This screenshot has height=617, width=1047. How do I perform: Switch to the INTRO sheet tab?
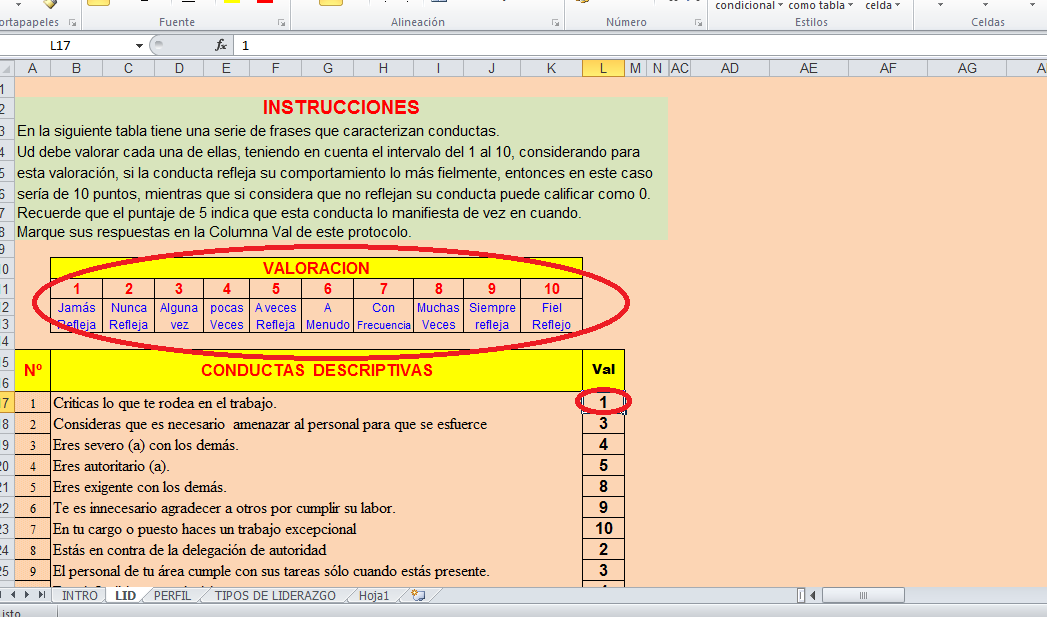point(80,595)
